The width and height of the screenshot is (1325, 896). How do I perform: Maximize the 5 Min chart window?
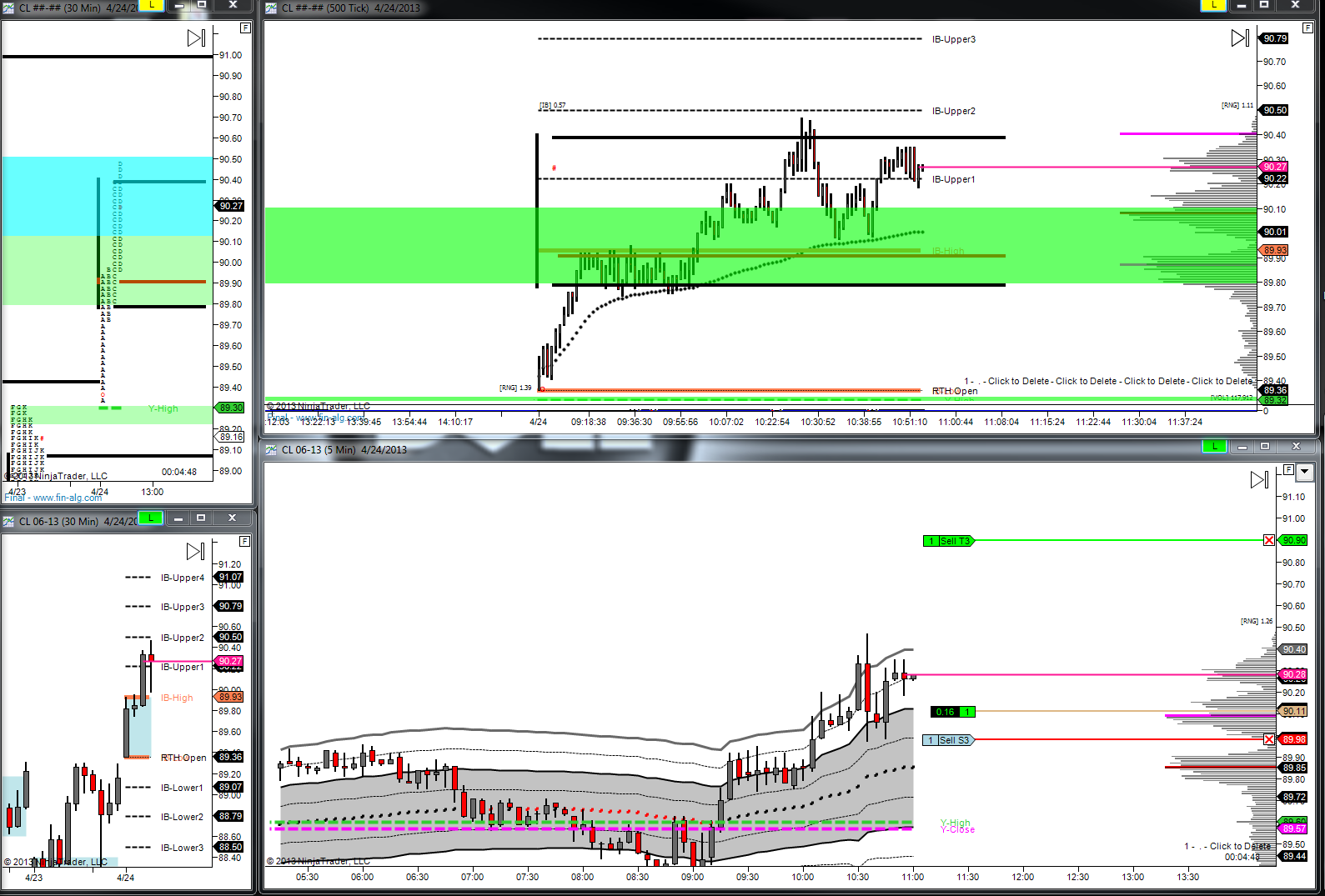click(1265, 447)
